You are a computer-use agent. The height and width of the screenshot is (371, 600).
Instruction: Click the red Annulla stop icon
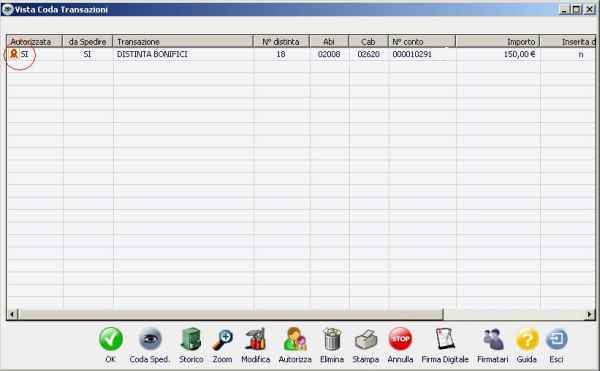click(400, 339)
